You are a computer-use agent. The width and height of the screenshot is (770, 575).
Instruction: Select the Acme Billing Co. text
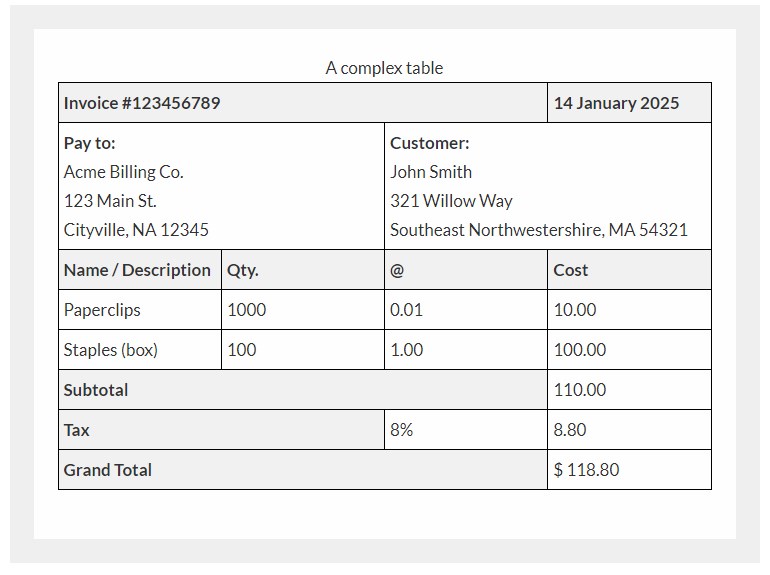[x=124, y=172]
